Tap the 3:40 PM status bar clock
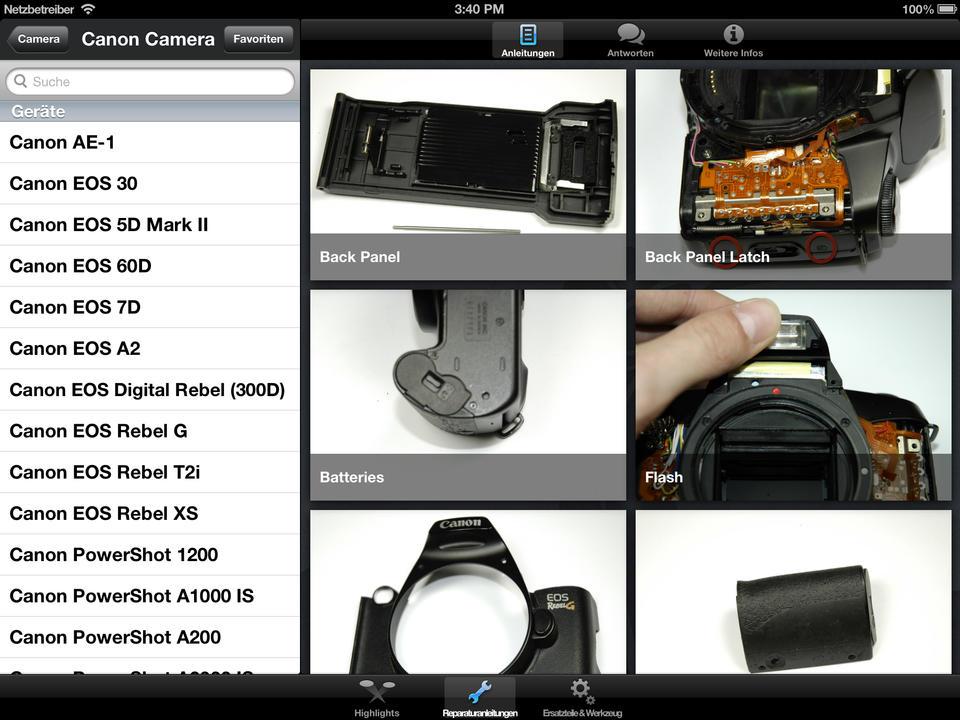 point(479,9)
